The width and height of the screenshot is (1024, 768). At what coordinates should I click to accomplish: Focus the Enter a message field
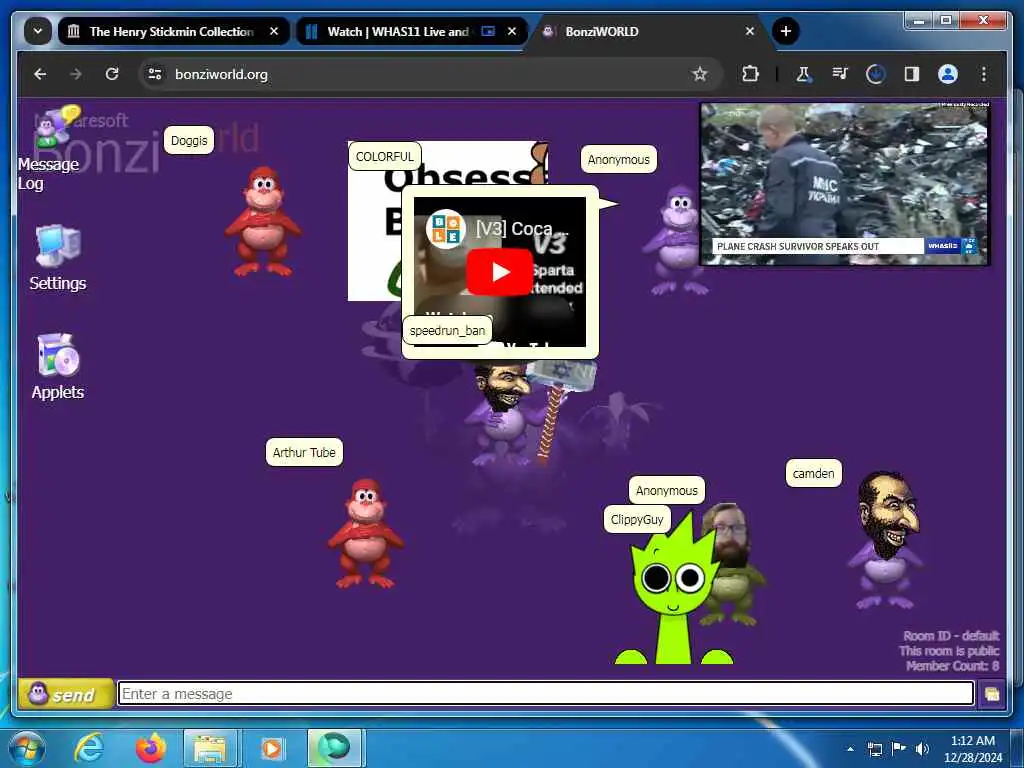(x=546, y=694)
